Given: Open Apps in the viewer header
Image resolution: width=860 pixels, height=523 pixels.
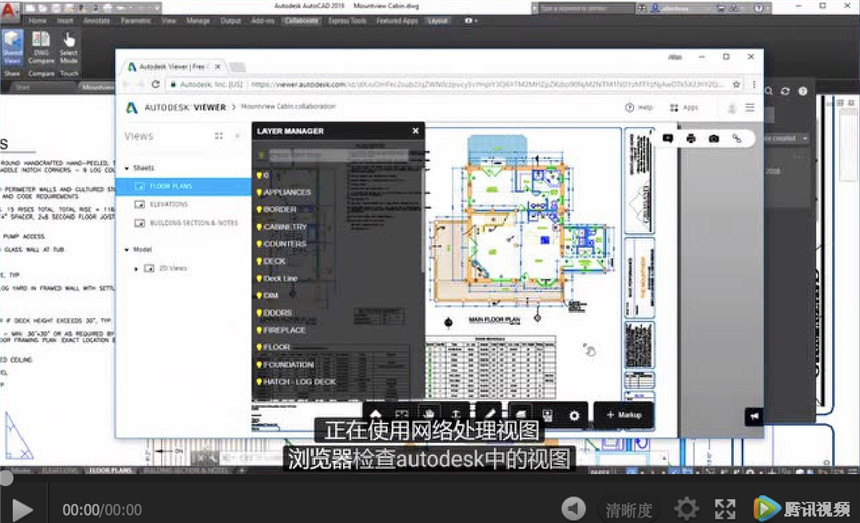Looking at the screenshot, I should pyautogui.click(x=684, y=107).
